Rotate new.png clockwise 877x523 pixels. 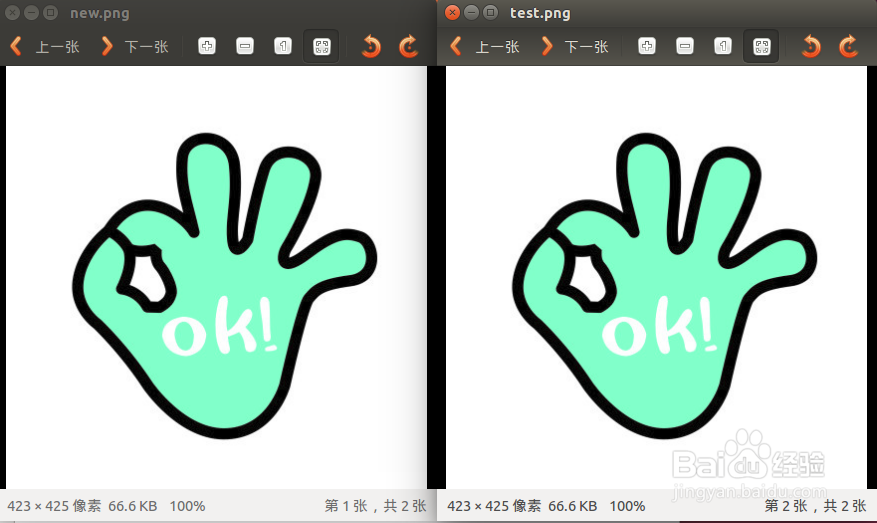[x=408, y=46]
